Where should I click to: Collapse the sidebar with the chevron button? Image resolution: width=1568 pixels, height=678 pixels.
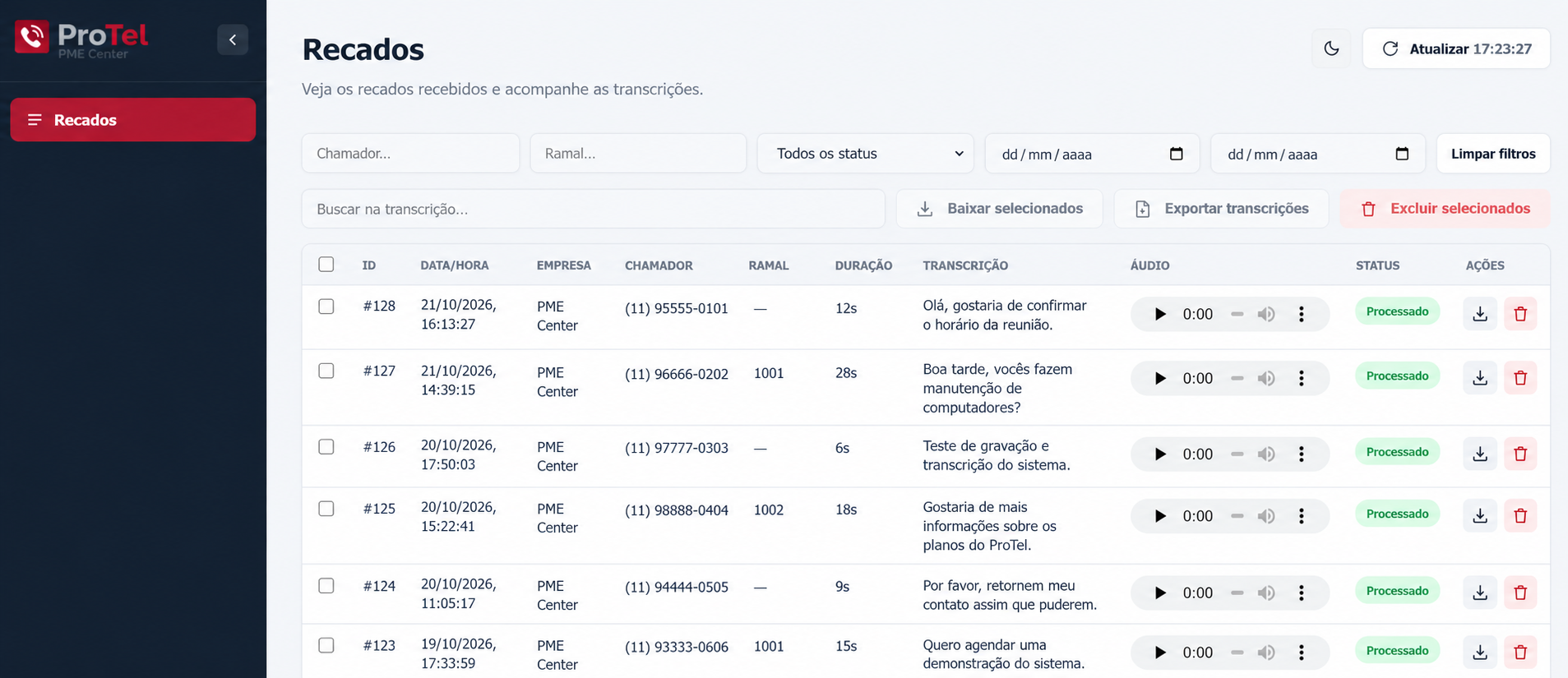pos(233,39)
